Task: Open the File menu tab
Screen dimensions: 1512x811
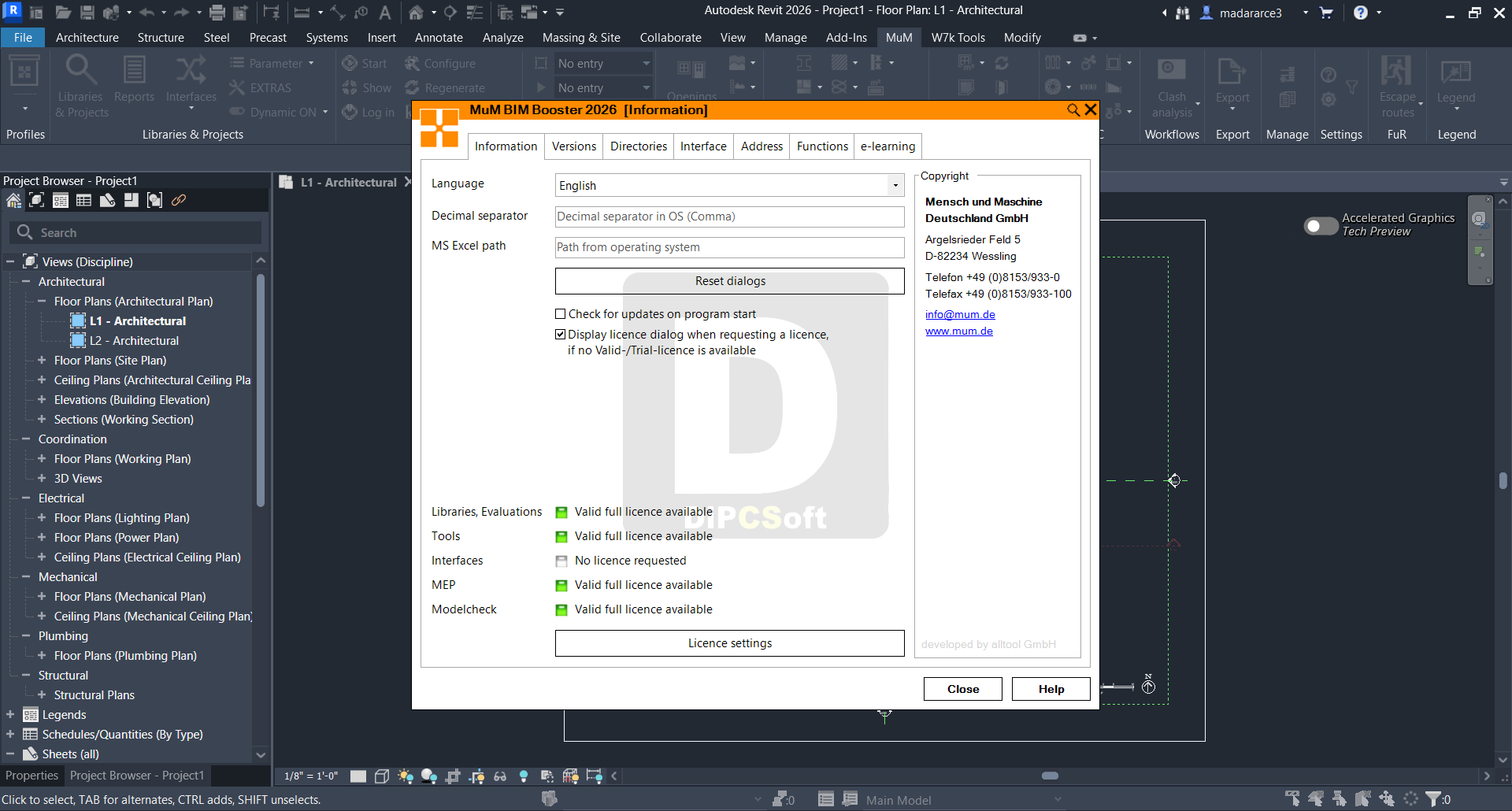Action: tap(23, 38)
